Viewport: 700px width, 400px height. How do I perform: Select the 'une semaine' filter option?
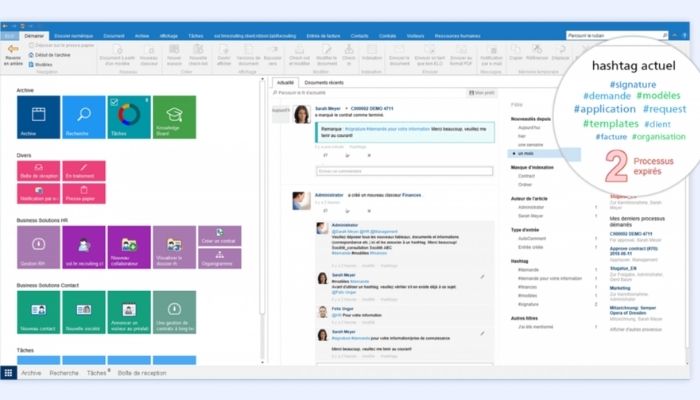coord(531,145)
